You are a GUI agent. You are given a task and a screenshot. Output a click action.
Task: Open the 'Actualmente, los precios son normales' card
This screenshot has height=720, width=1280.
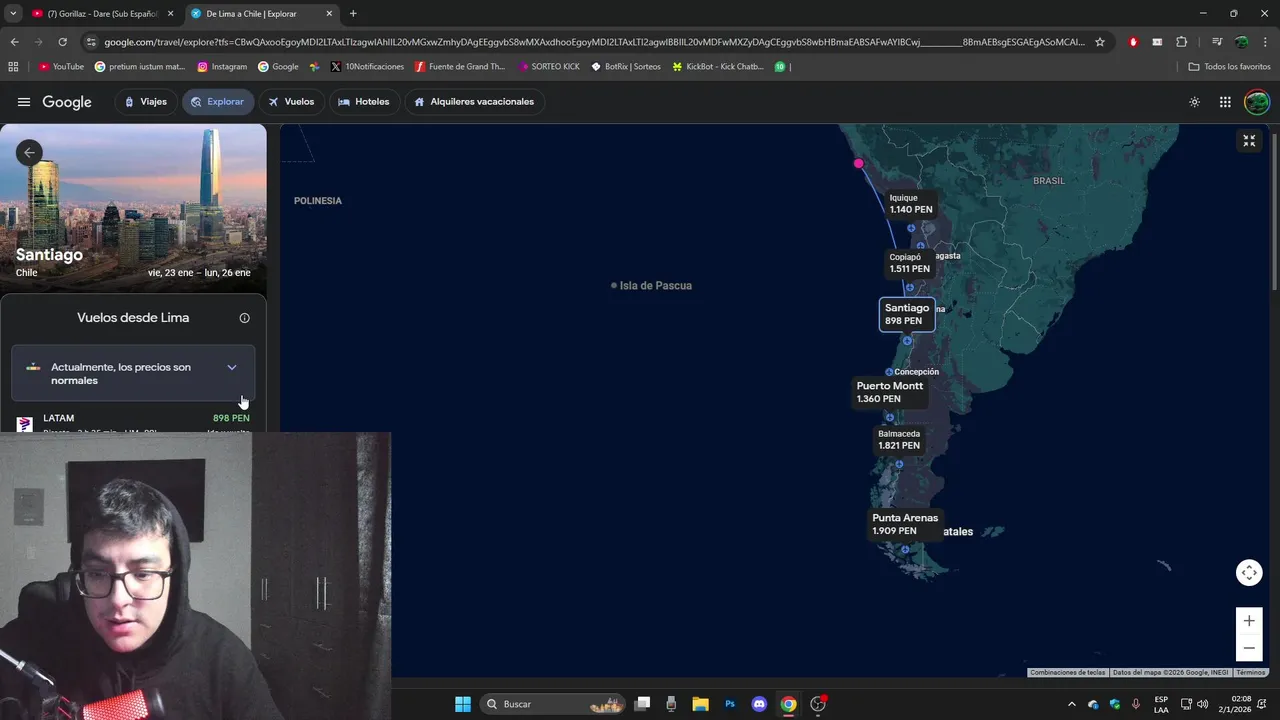coord(133,373)
